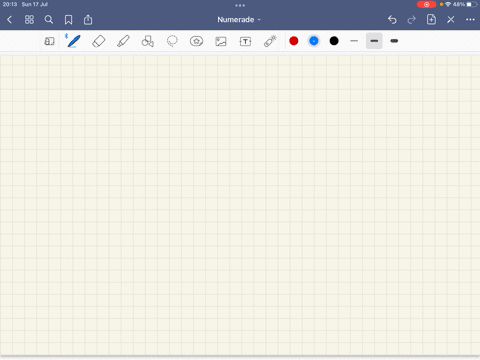Viewport: 480px width, 360px height.
Task: Select the medium stroke width
Action: pos(374,41)
